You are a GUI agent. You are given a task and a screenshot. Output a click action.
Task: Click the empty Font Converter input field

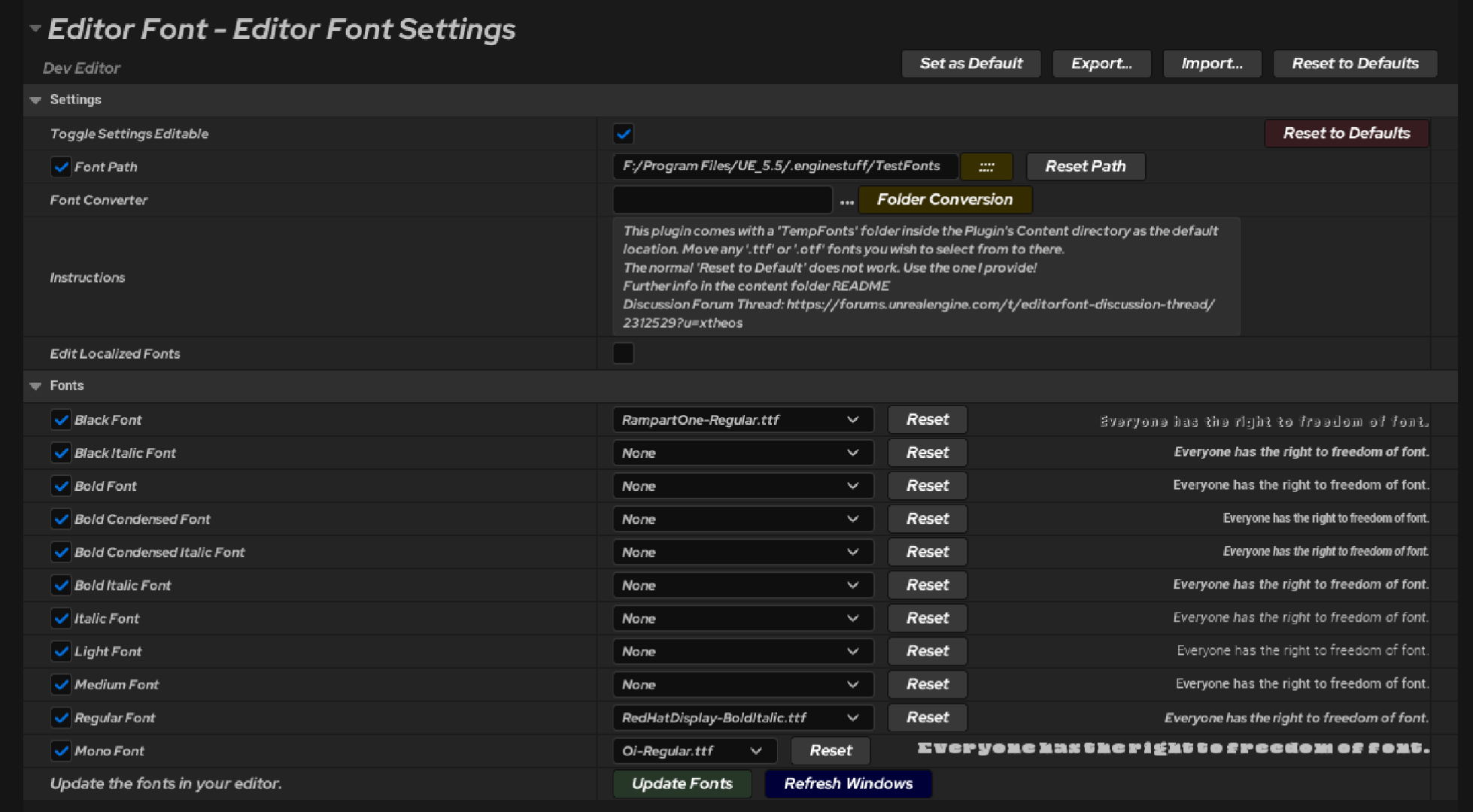[722, 200]
